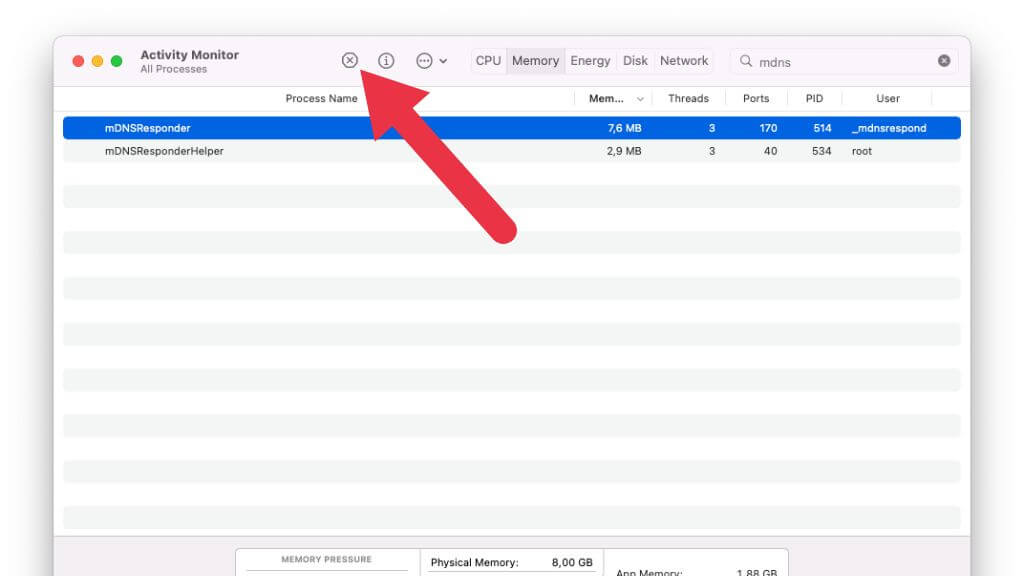Select the Memory tab
The height and width of the screenshot is (576, 1024).
[536, 61]
